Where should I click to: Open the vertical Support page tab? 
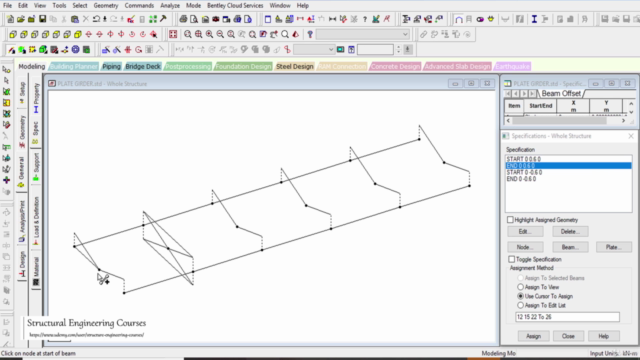[x=36, y=167]
